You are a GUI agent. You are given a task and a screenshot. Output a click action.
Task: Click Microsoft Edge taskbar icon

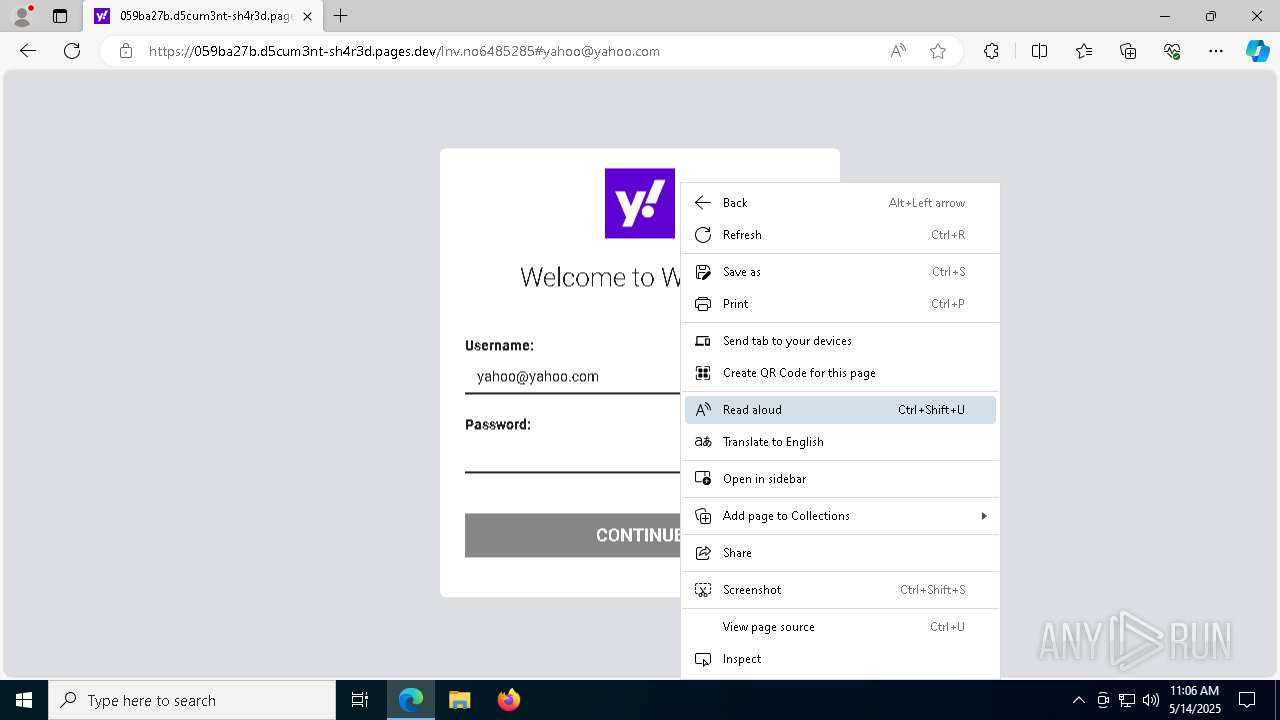pos(411,700)
